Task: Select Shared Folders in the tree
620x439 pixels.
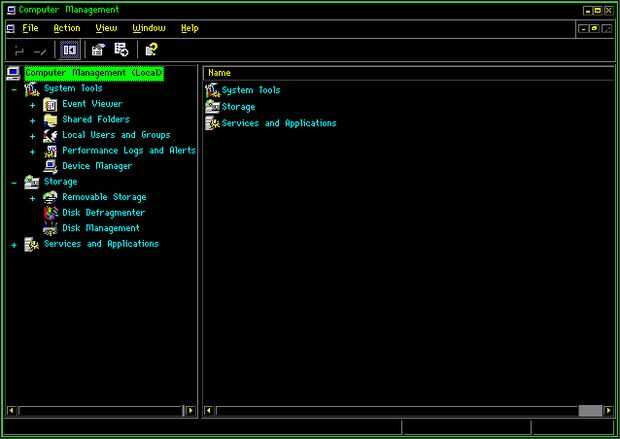Action: 96,119
